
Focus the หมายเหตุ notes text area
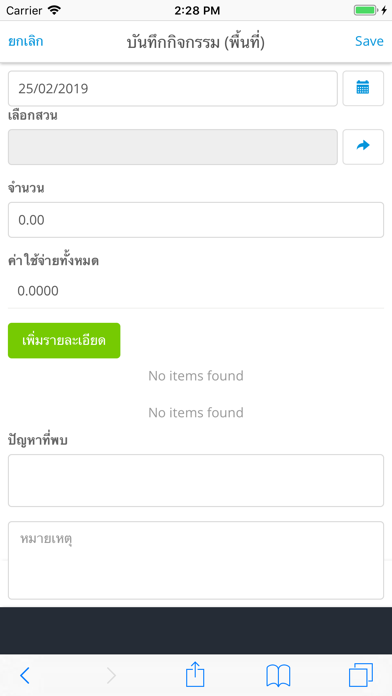click(196, 560)
